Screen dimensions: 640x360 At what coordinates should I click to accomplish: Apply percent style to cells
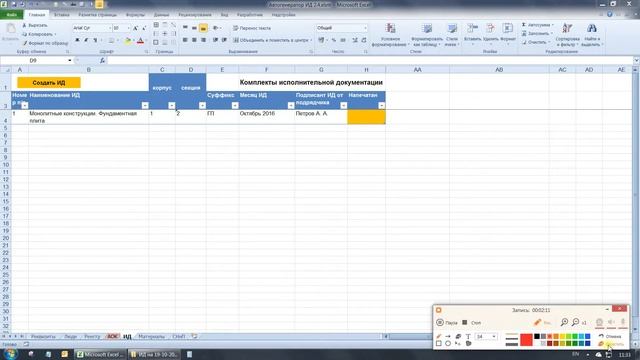333,40
